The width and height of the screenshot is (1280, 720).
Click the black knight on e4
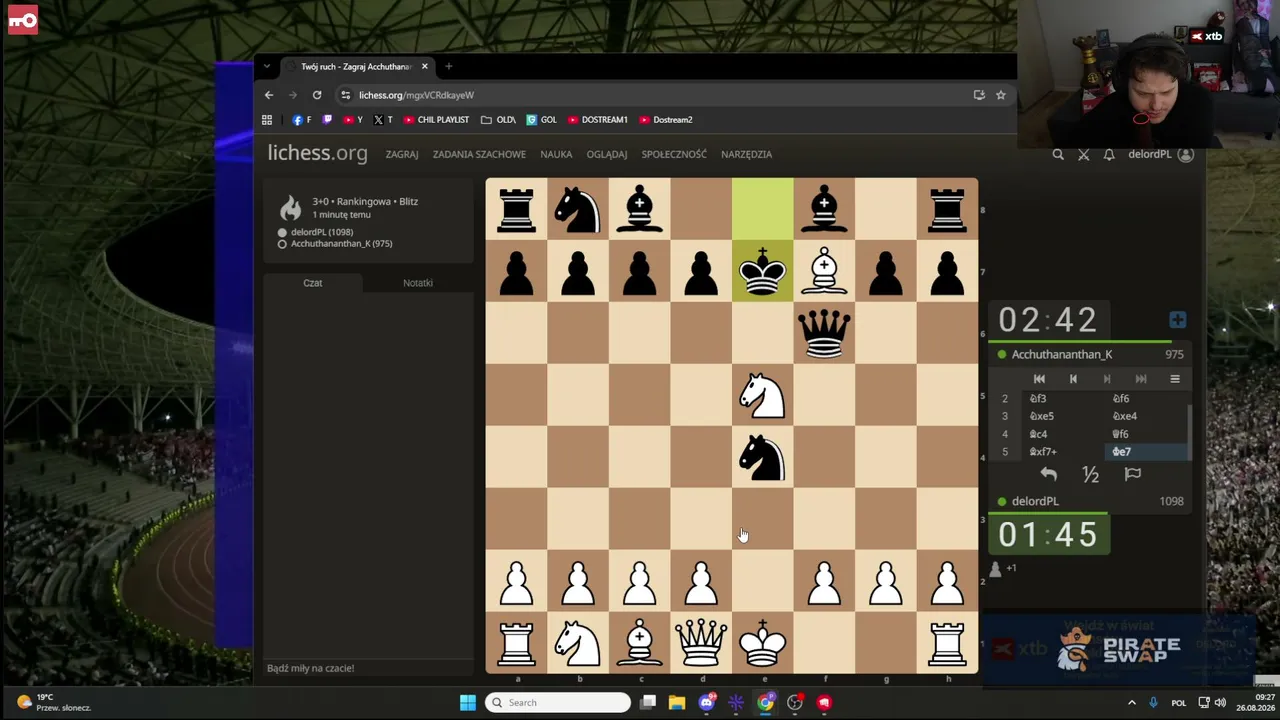coord(763,457)
